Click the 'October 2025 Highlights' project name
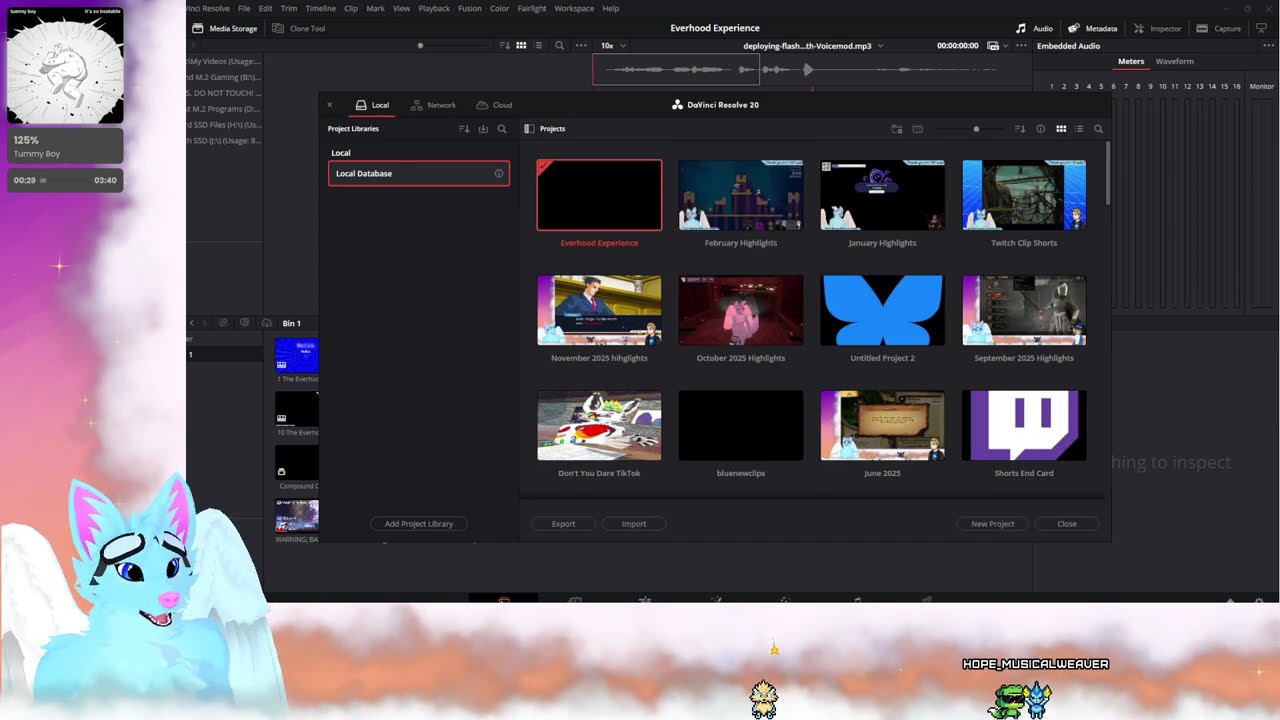This screenshot has height=720, width=1280. [741, 358]
